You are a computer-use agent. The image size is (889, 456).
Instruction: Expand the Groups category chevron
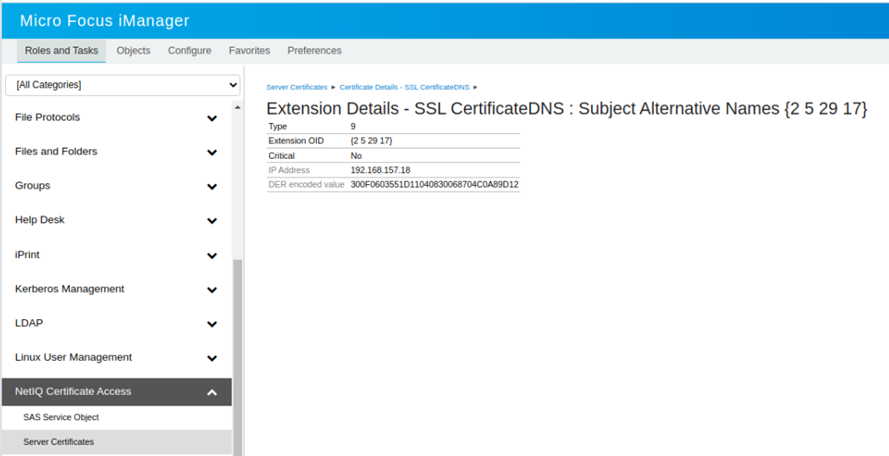211,187
